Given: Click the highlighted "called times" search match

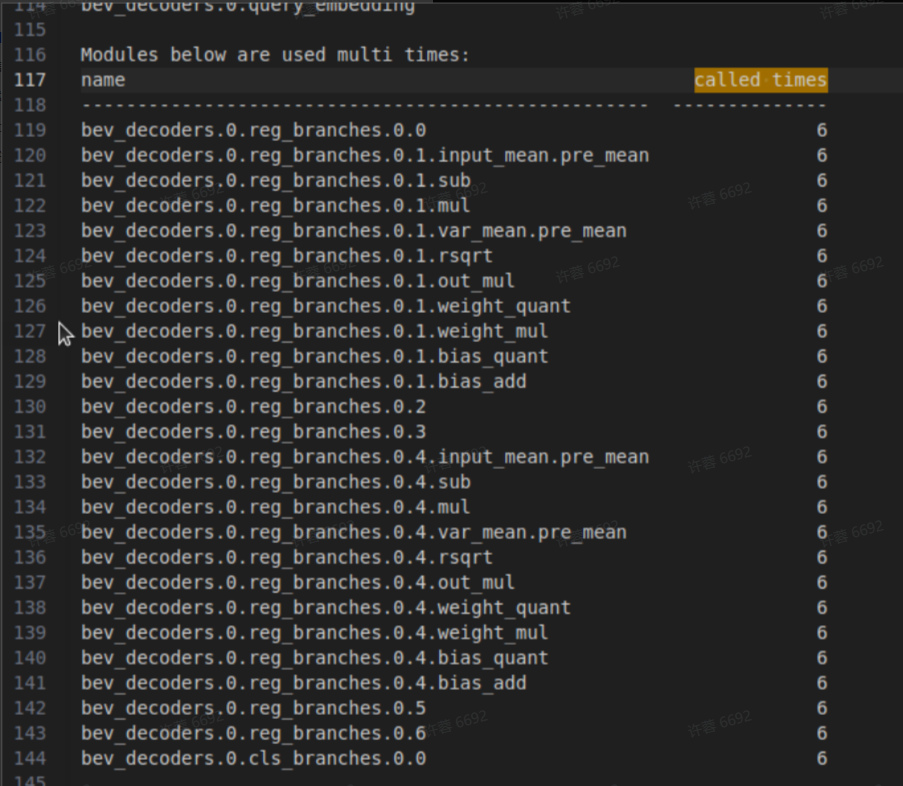Looking at the screenshot, I should 760,80.
